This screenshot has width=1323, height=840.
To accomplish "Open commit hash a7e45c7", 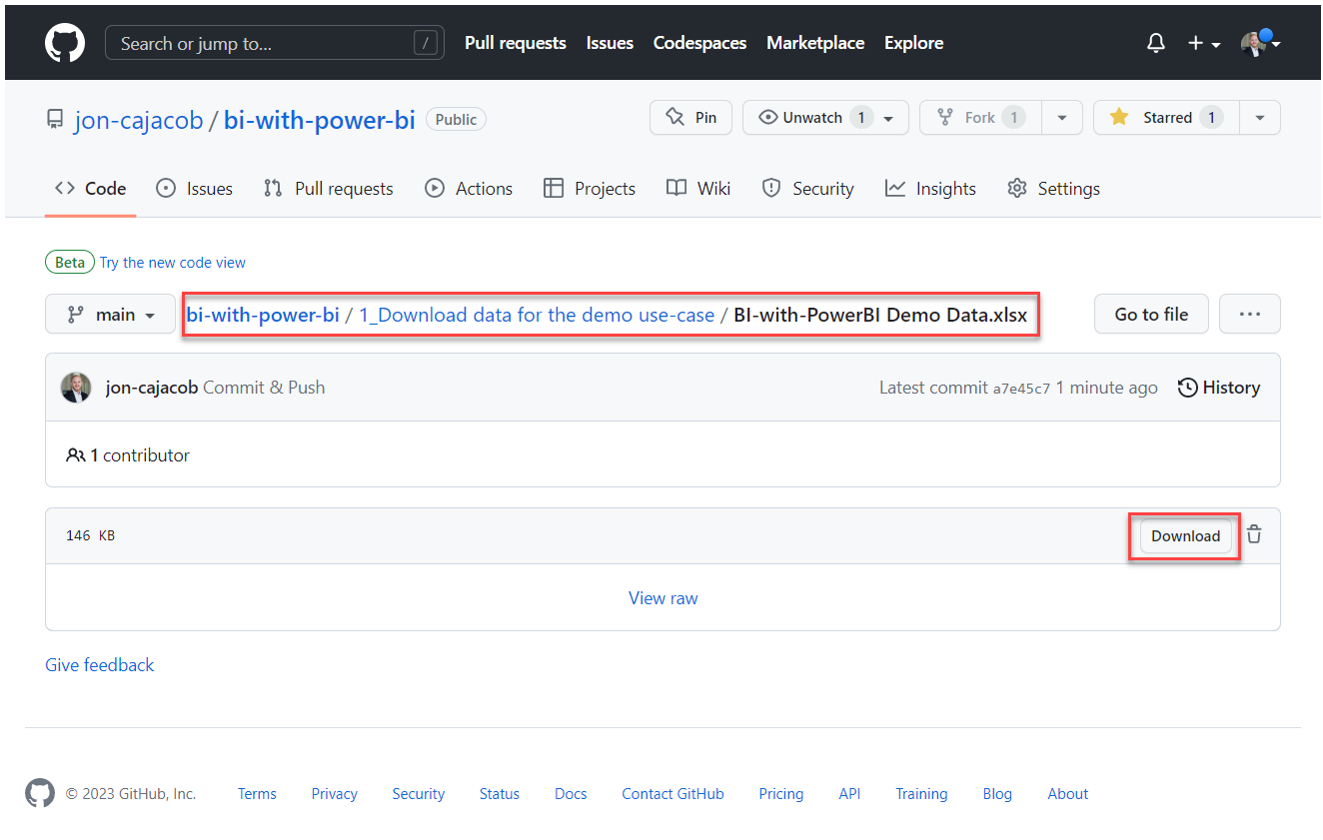I will pyautogui.click(x=1021, y=388).
